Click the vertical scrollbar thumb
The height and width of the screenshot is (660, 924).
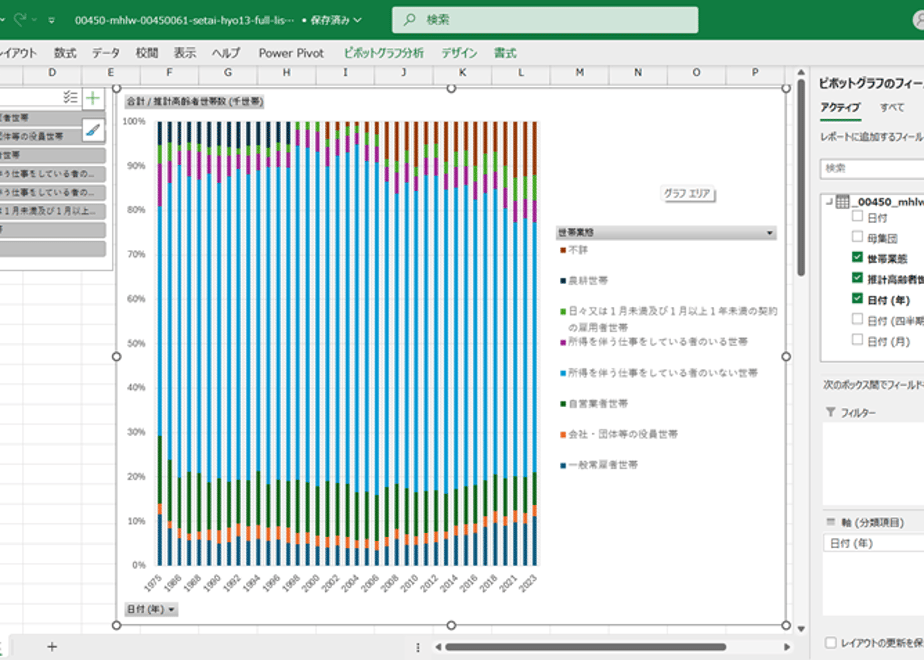[801, 177]
